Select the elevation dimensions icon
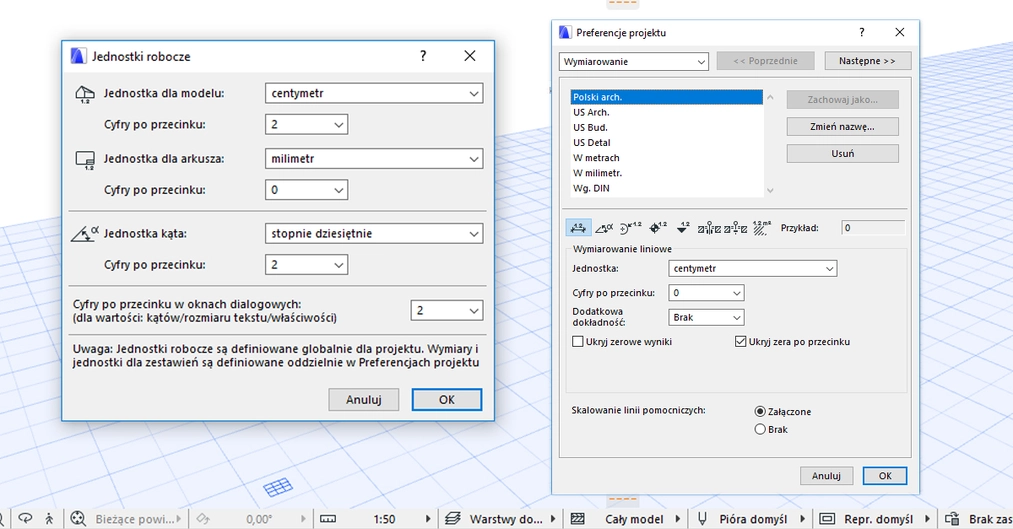1013x529 pixels. tap(683, 227)
